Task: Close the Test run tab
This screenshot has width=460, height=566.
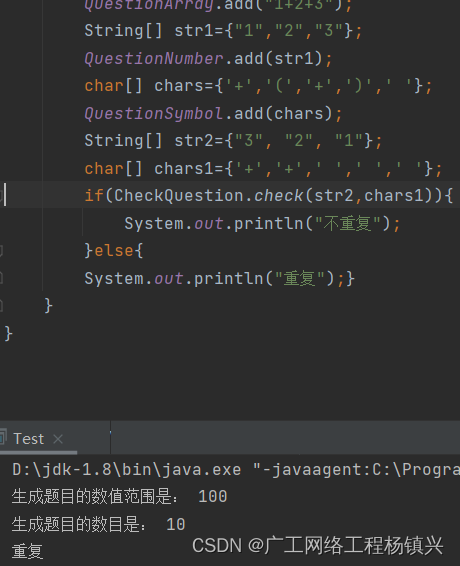Action: click(x=58, y=439)
